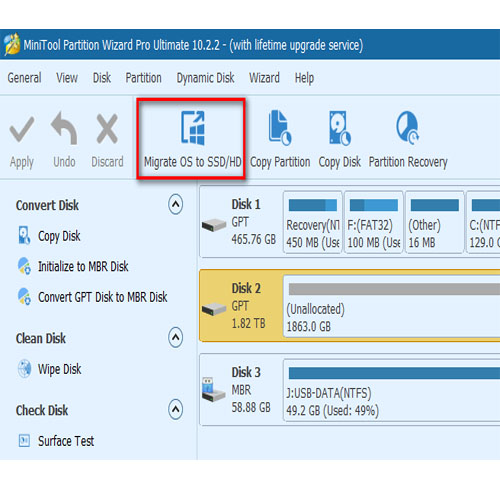Collapse the Check Disk section

[175, 409]
